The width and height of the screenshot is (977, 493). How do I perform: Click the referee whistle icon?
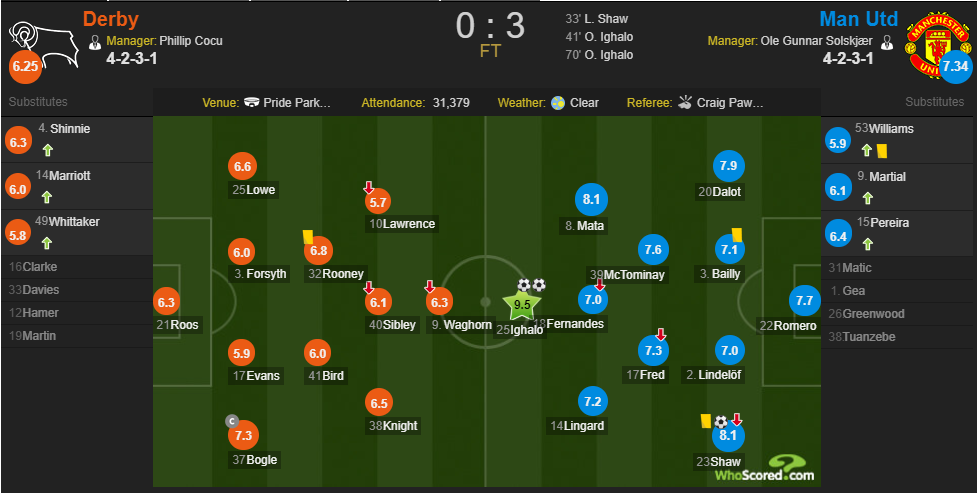coord(685,102)
